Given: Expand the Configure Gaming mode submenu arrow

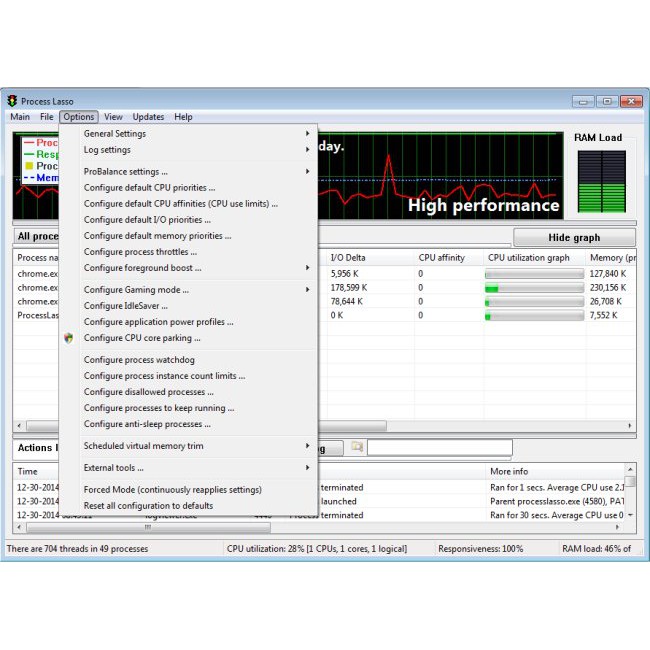Looking at the screenshot, I should pos(308,290).
